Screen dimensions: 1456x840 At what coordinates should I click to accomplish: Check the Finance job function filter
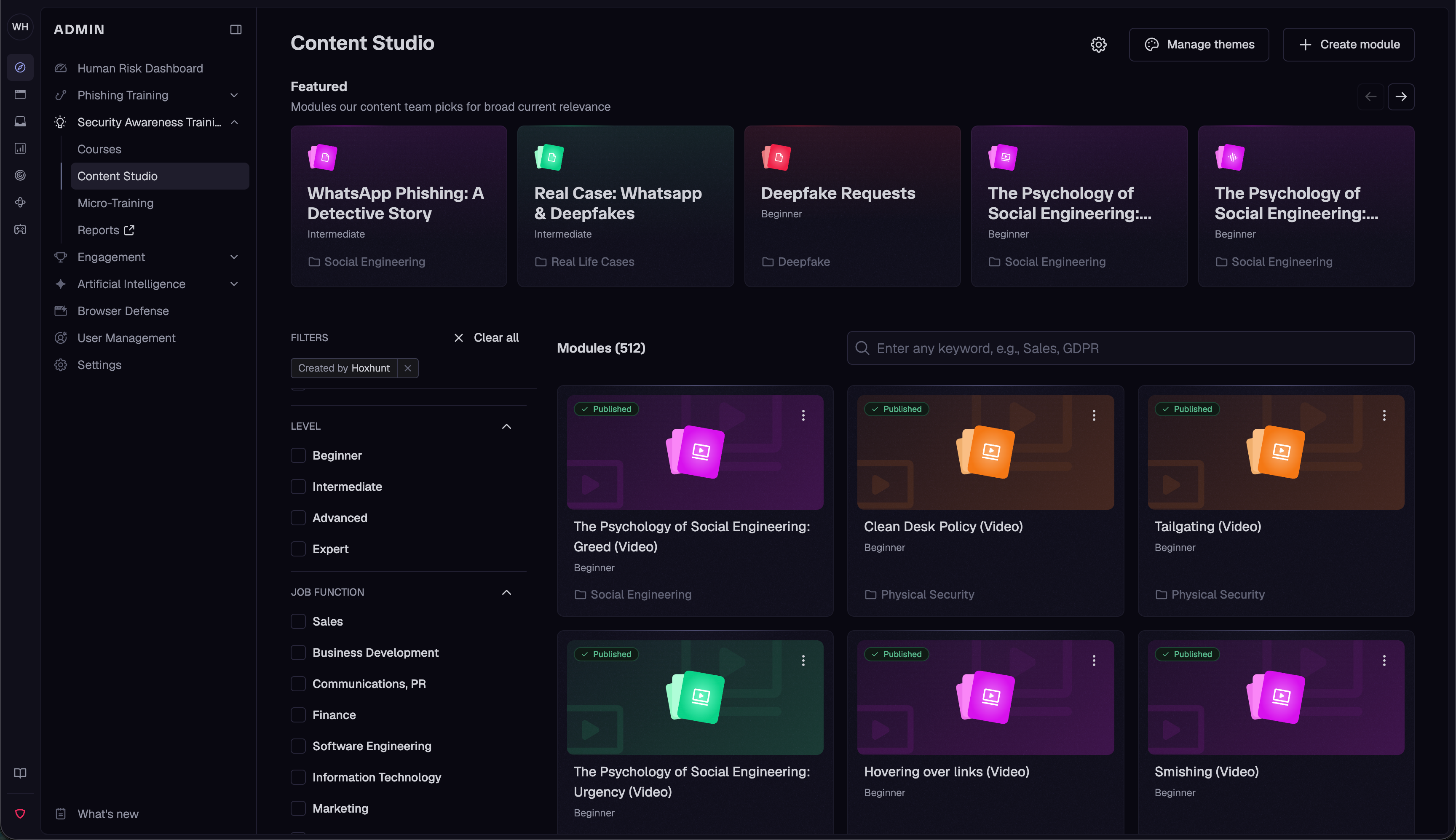click(x=298, y=715)
